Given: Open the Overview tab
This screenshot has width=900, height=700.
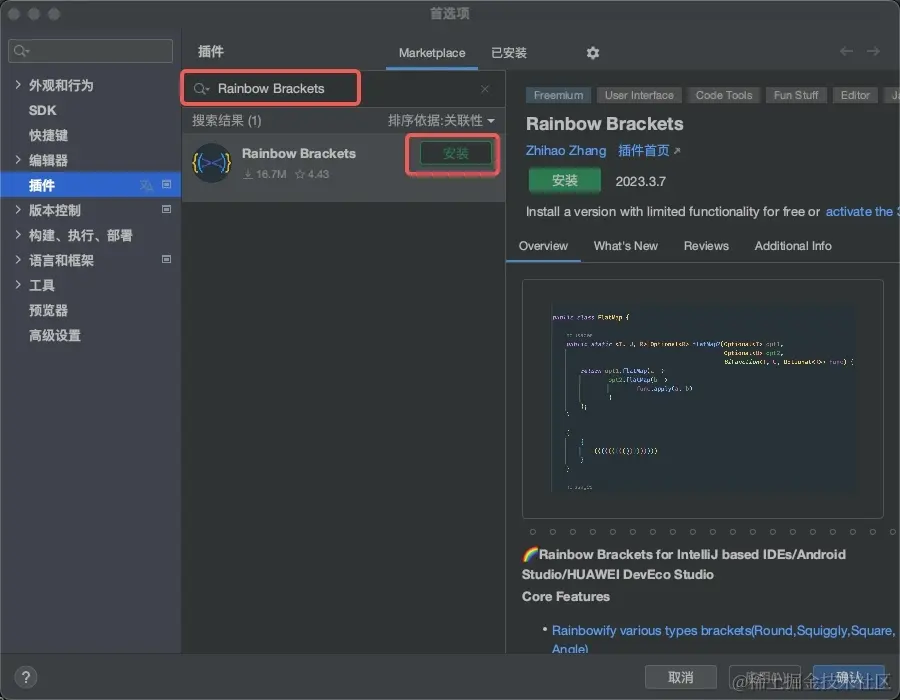Looking at the screenshot, I should (x=543, y=246).
